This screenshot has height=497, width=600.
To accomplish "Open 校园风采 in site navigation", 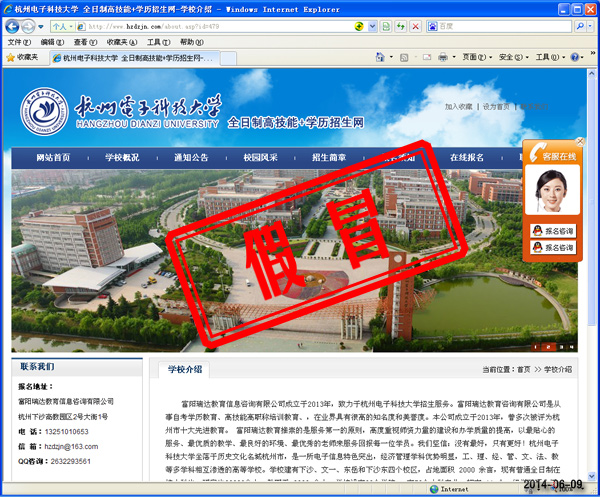I will point(260,158).
